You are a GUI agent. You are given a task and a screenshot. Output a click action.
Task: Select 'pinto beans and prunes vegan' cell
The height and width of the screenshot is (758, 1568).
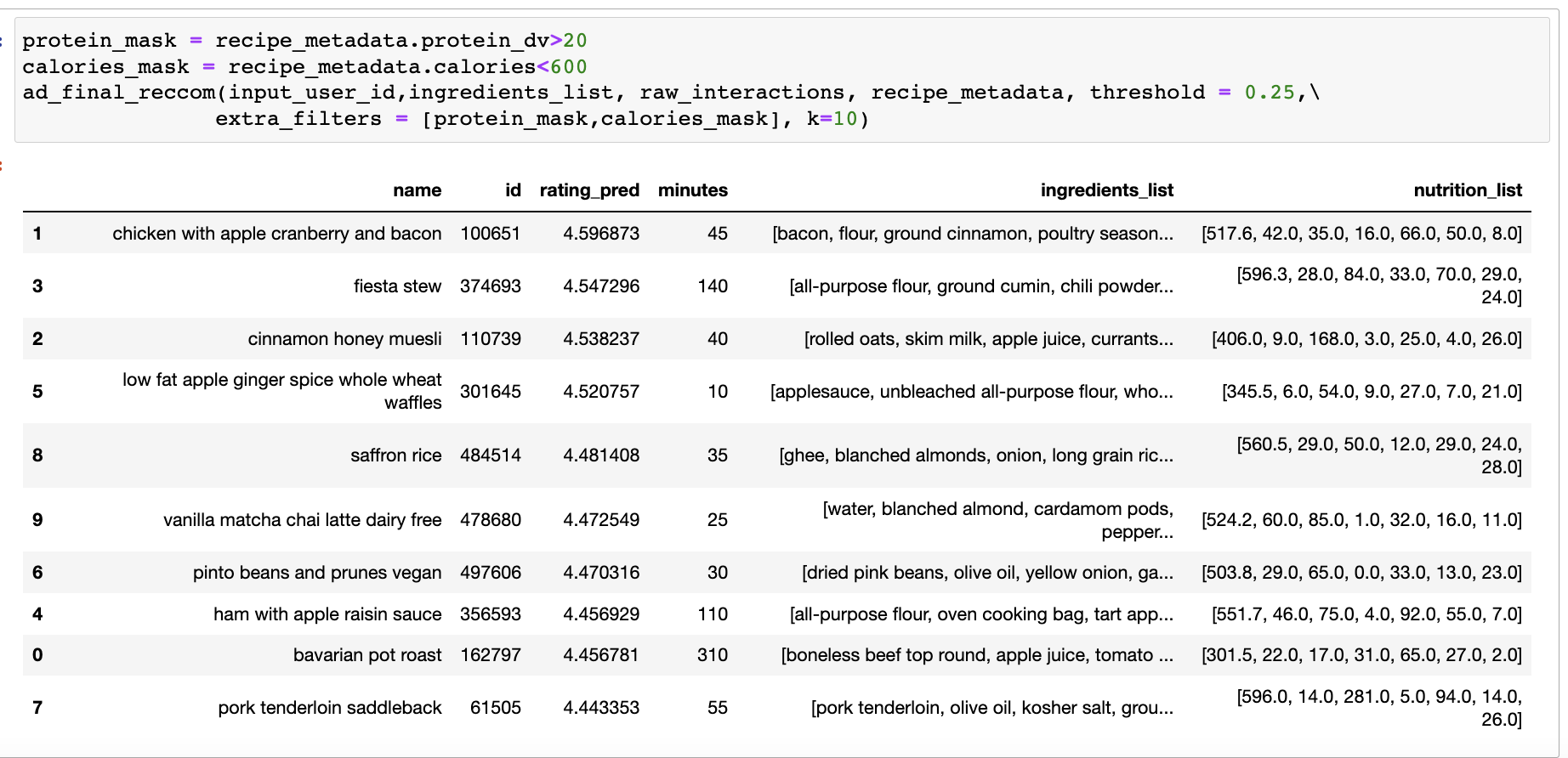(x=316, y=573)
